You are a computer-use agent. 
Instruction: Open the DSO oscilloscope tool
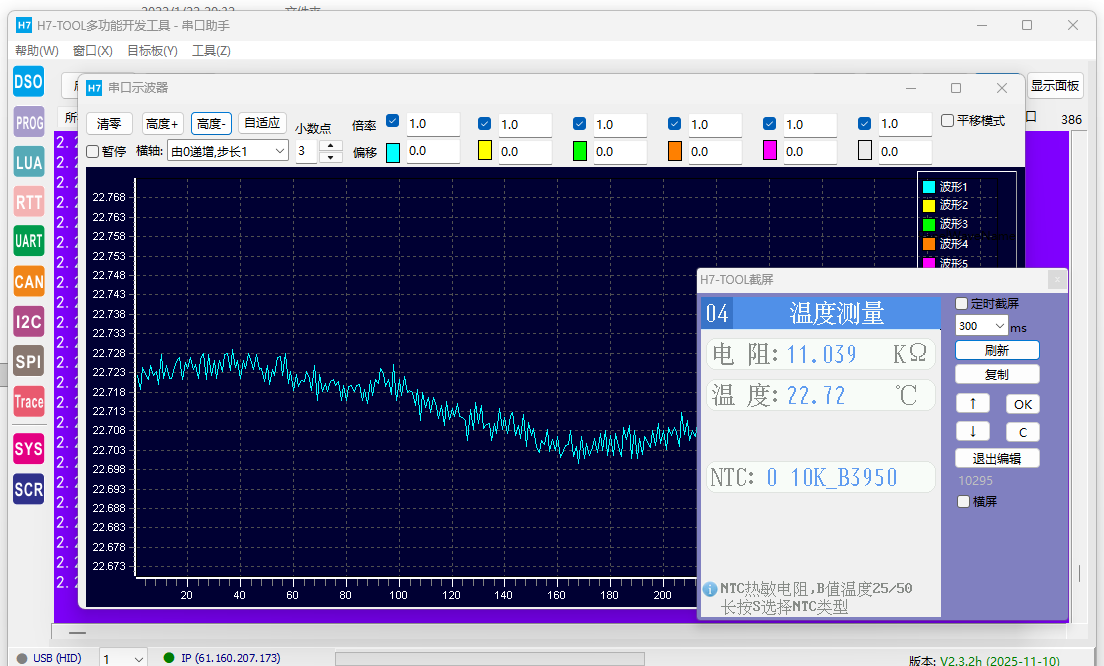click(29, 81)
